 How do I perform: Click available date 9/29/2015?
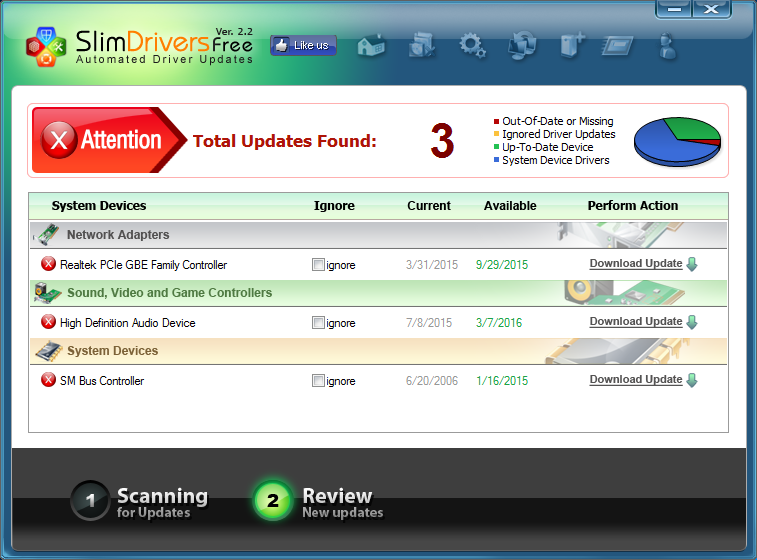502,265
